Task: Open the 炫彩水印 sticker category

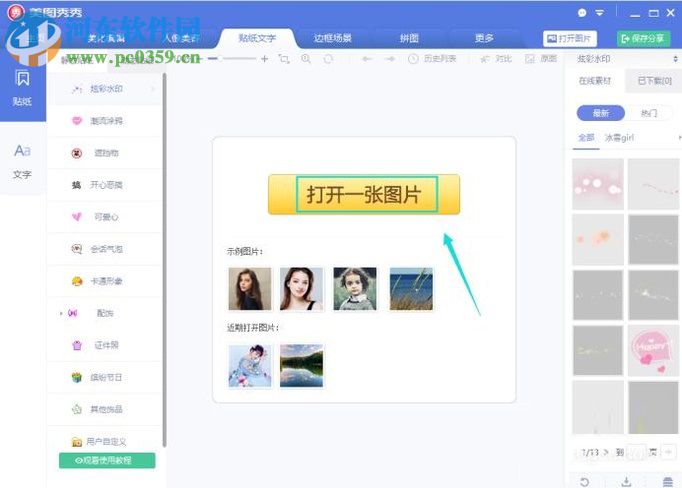Action: [104, 89]
